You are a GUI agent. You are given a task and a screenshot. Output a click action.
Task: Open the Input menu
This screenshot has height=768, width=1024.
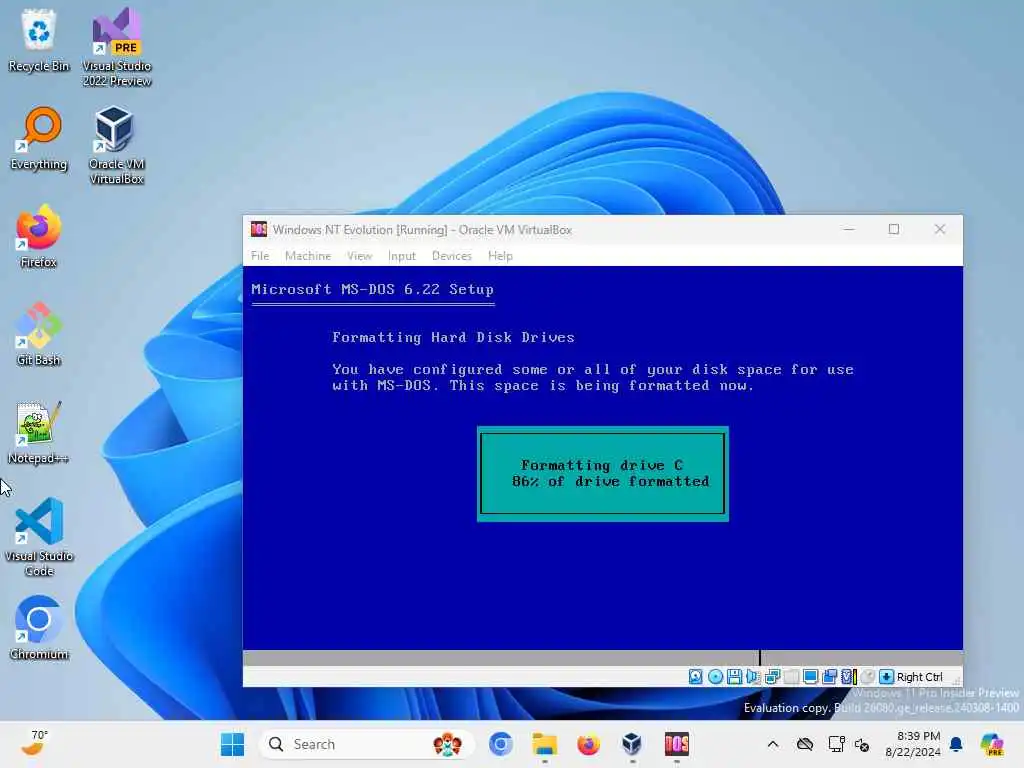pos(402,256)
